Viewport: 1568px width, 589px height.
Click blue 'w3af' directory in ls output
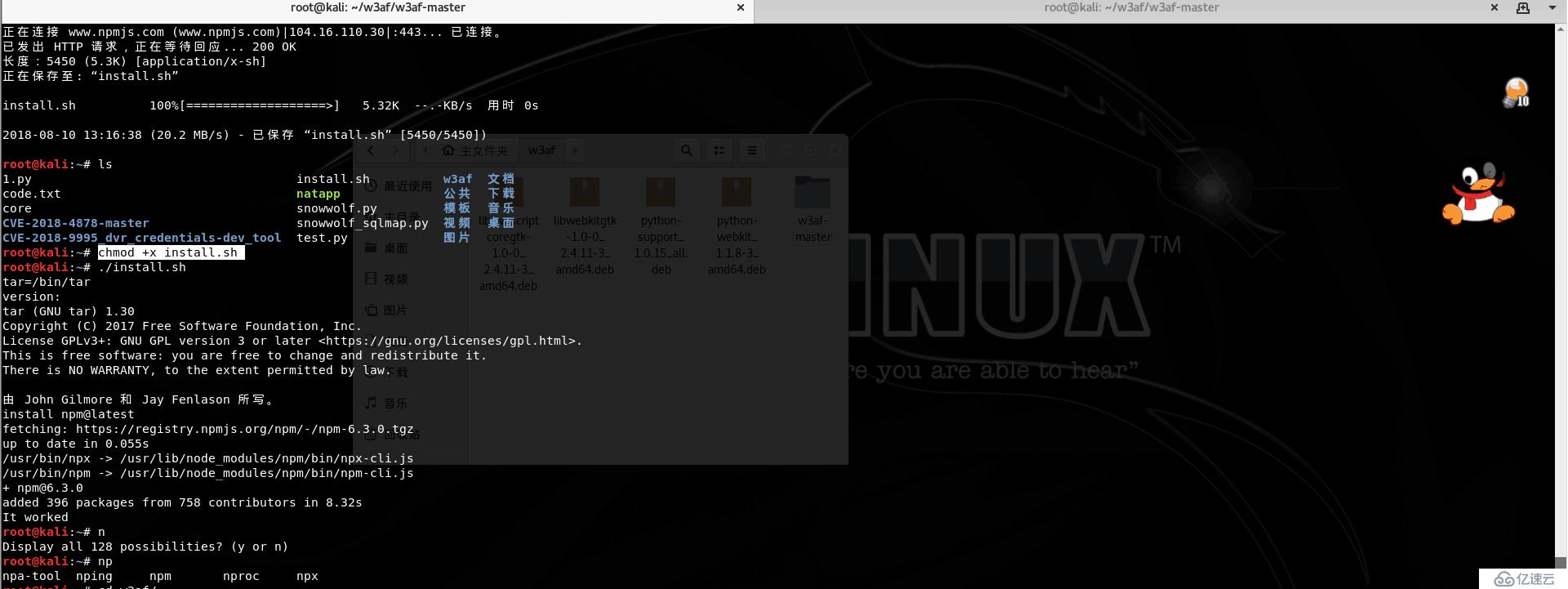[x=458, y=179]
